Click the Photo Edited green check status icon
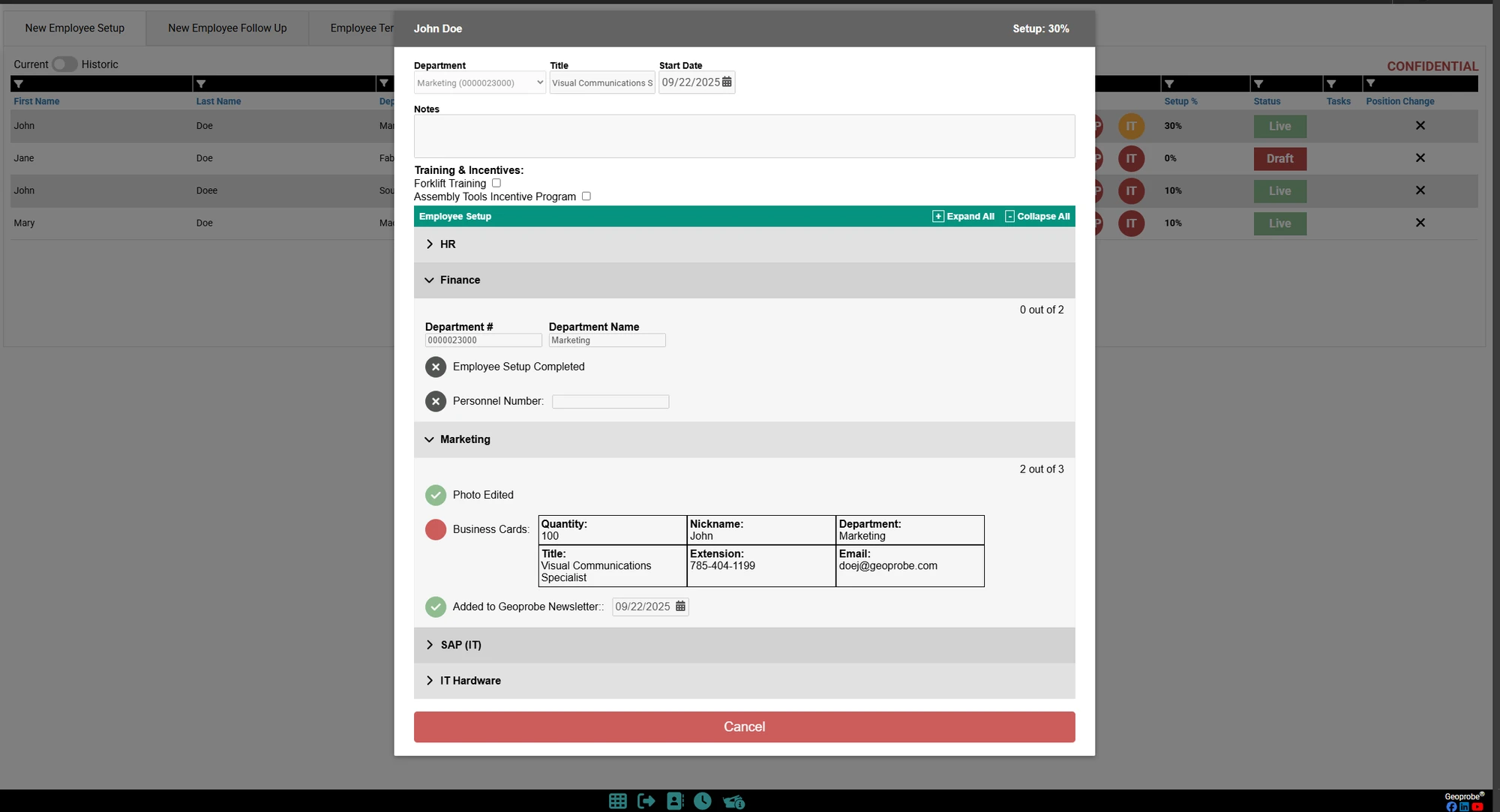Screen dimensions: 1500x812 coord(436,495)
